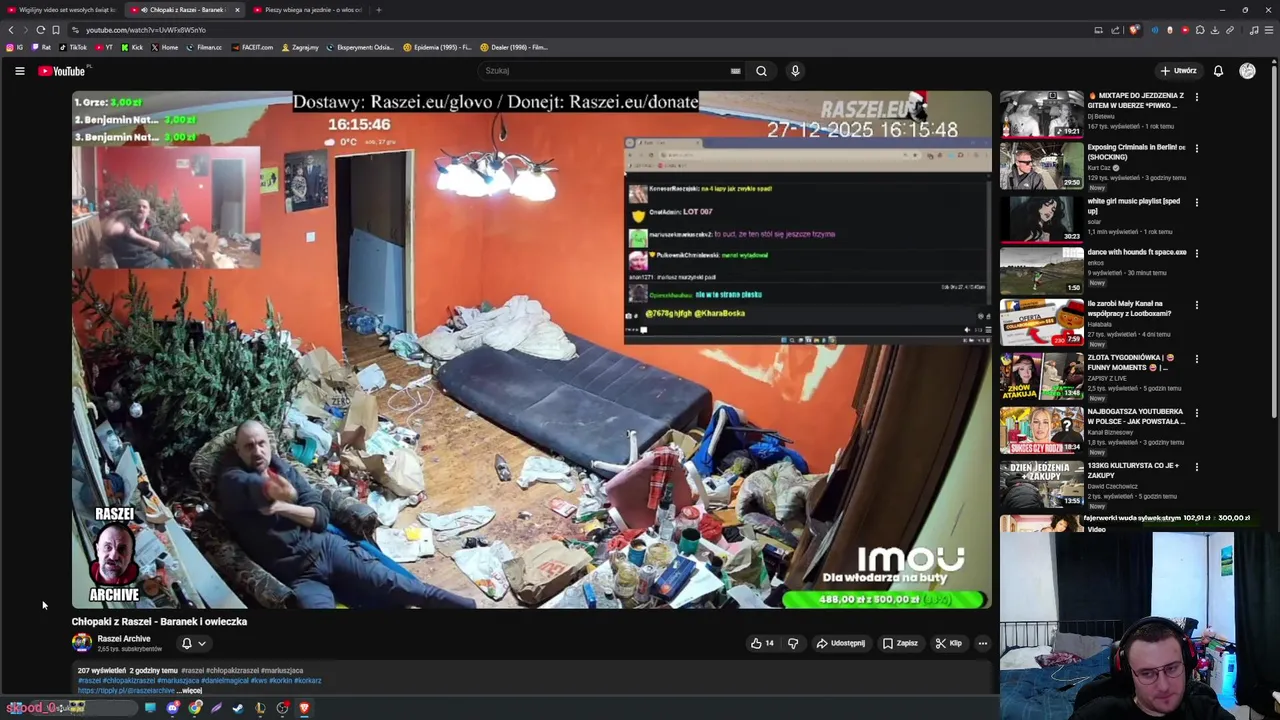Open the Brave Shields lion icon

click(x=1134, y=30)
